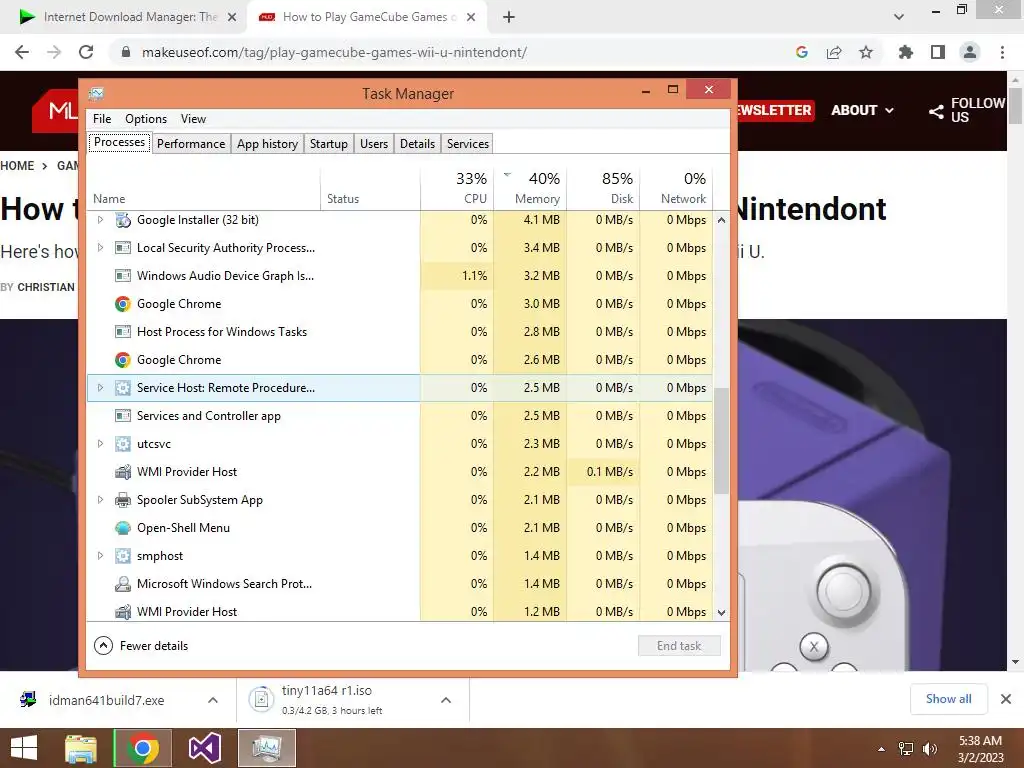Switch to the Startup tab
1024x768 pixels.
point(328,144)
